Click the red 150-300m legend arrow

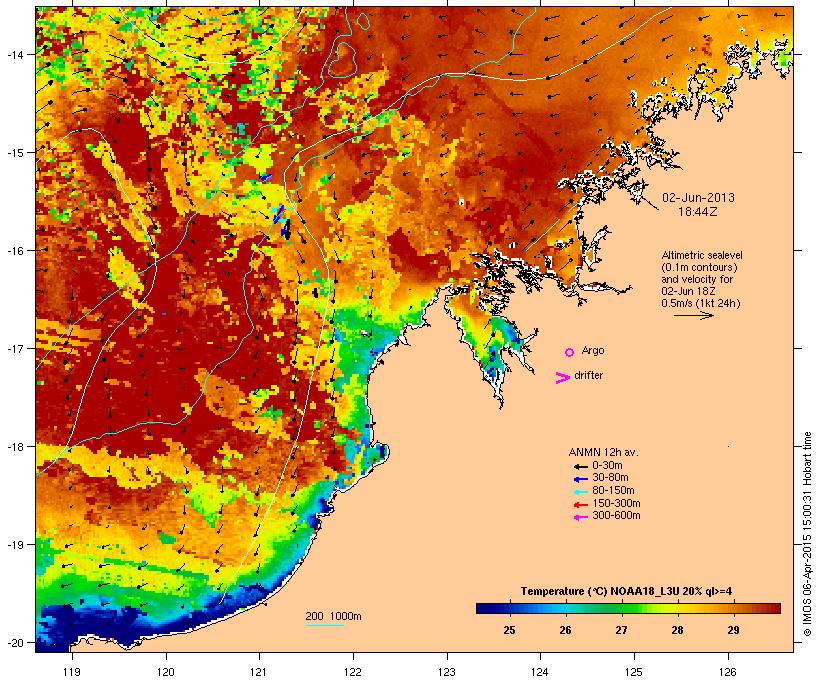[x=580, y=505]
